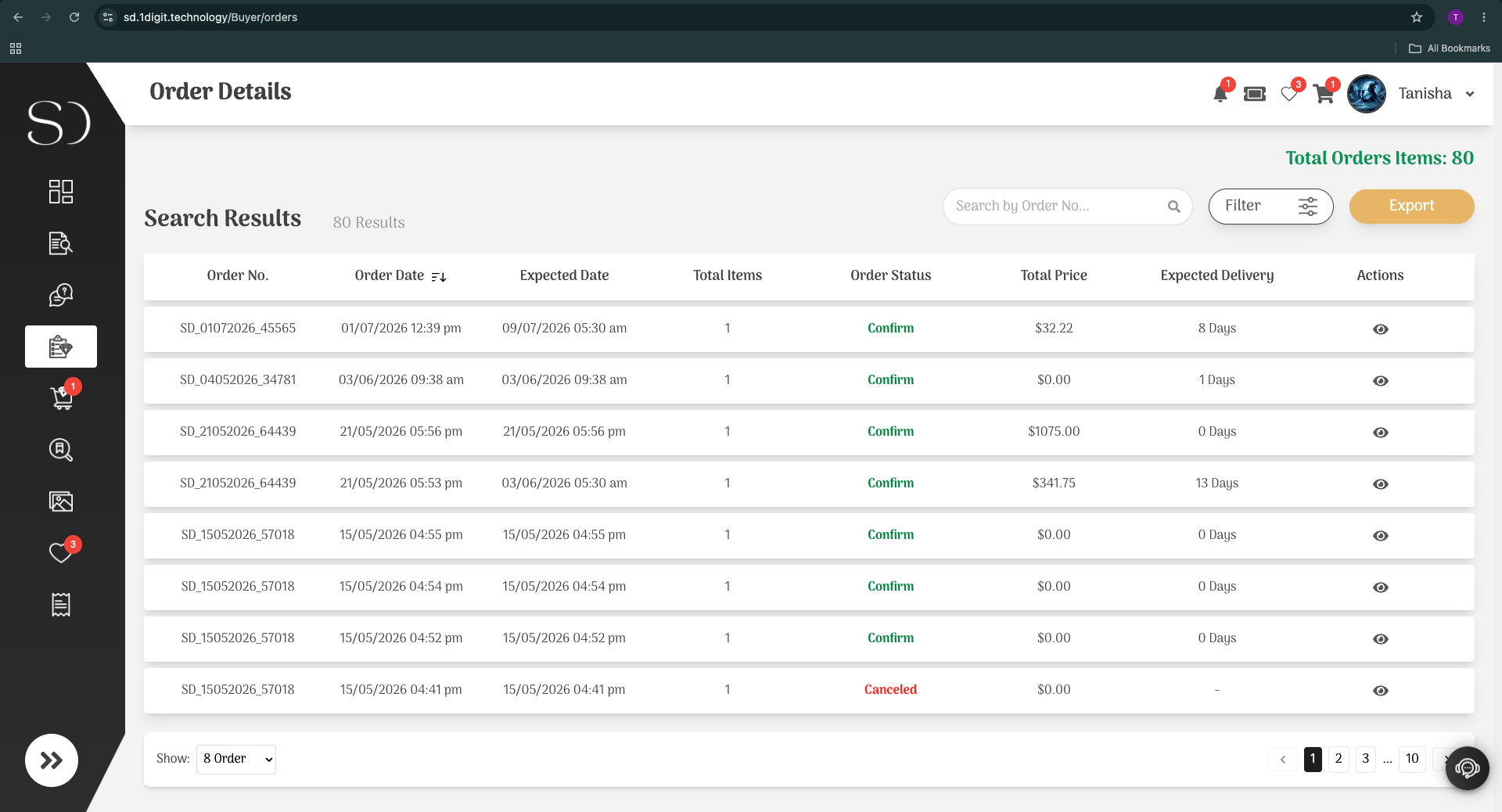Click the Order Status column header
This screenshot has width=1502, height=812.
coord(890,275)
